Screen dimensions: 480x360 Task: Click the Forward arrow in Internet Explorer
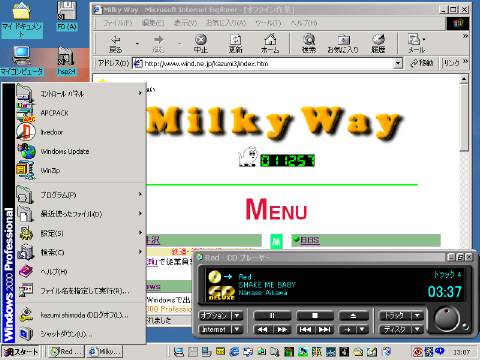158,44
